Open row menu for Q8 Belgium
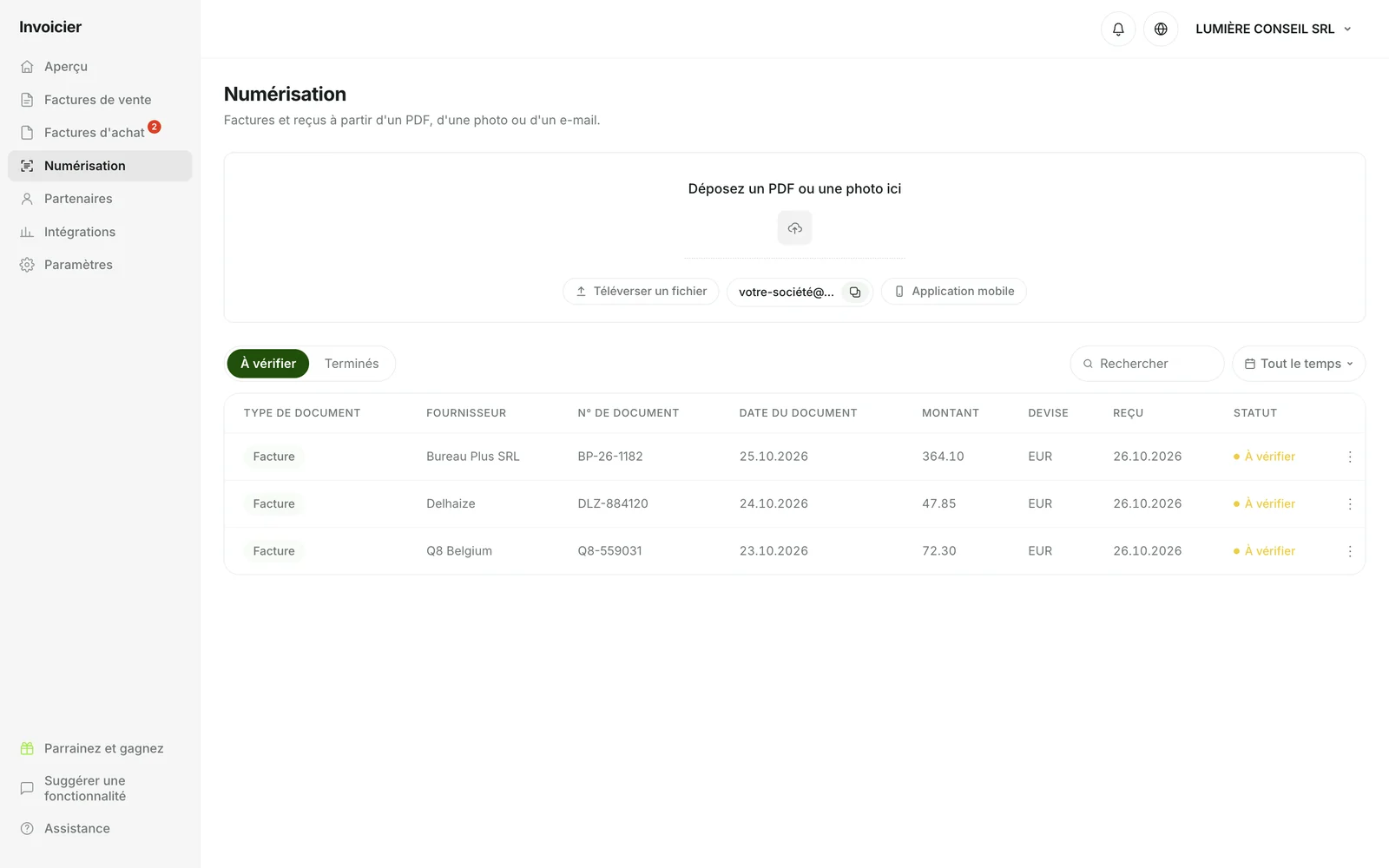The width and height of the screenshot is (1389, 868). coord(1350,551)
